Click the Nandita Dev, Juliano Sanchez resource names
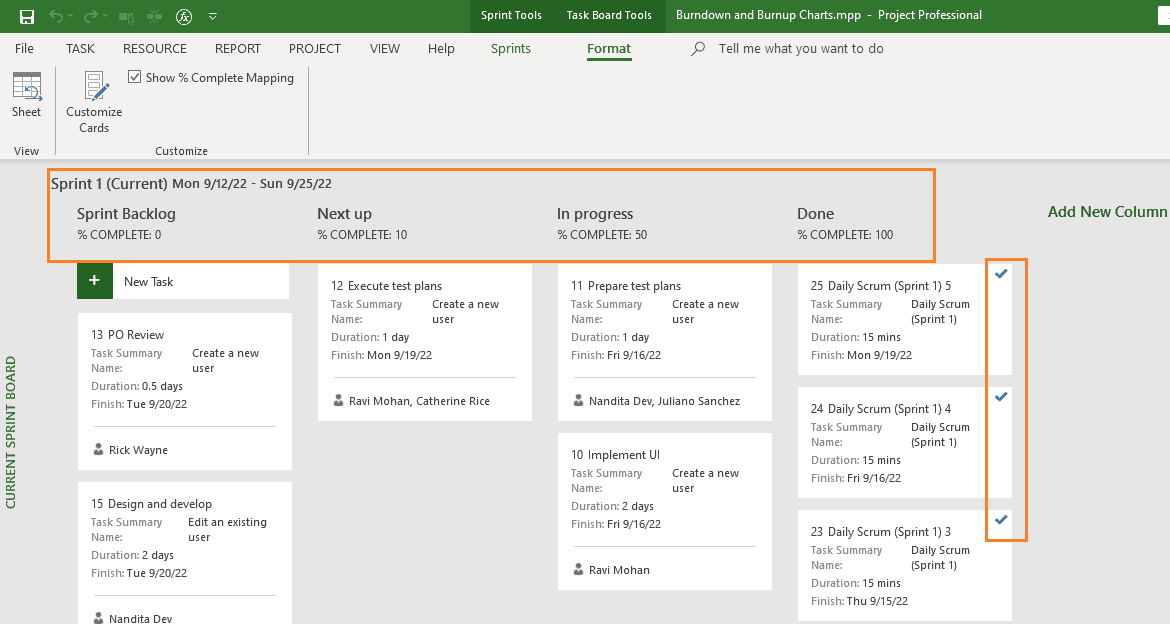1170x624 pixels. (664, 401)
